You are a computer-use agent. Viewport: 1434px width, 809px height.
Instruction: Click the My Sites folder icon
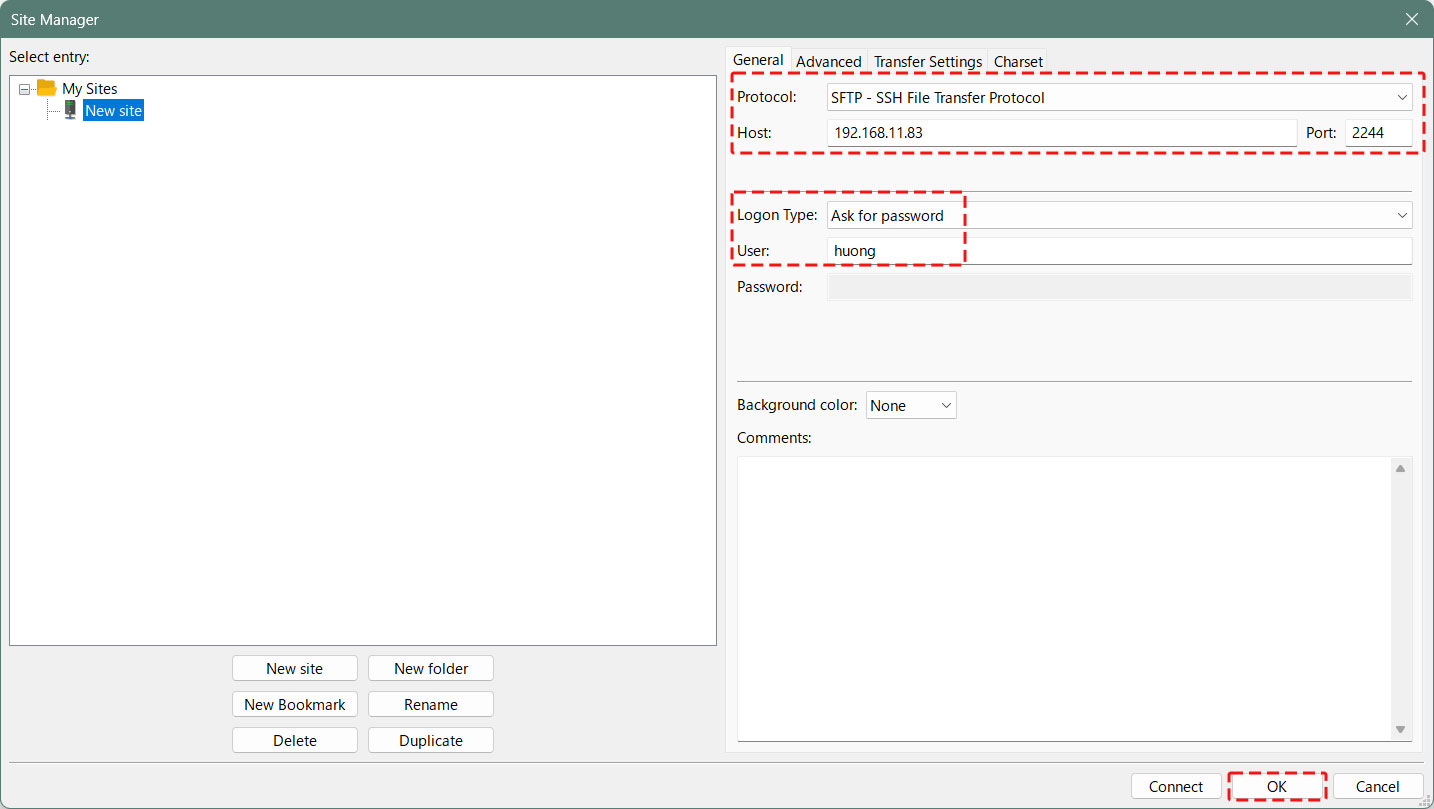46,88
